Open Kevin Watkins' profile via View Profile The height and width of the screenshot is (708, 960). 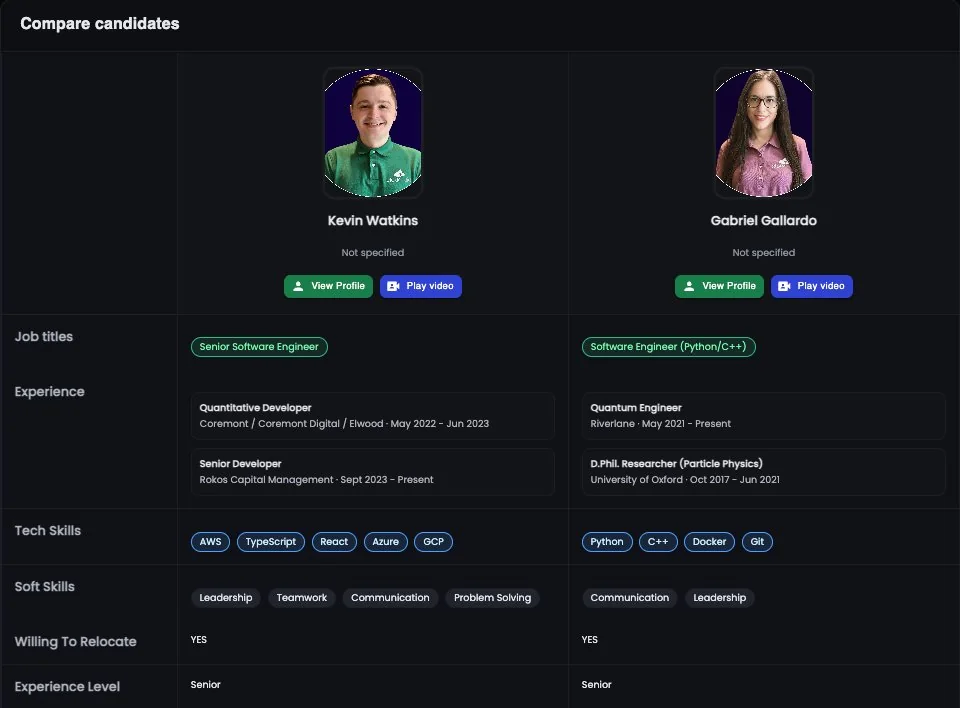click(x=328, y=286)
